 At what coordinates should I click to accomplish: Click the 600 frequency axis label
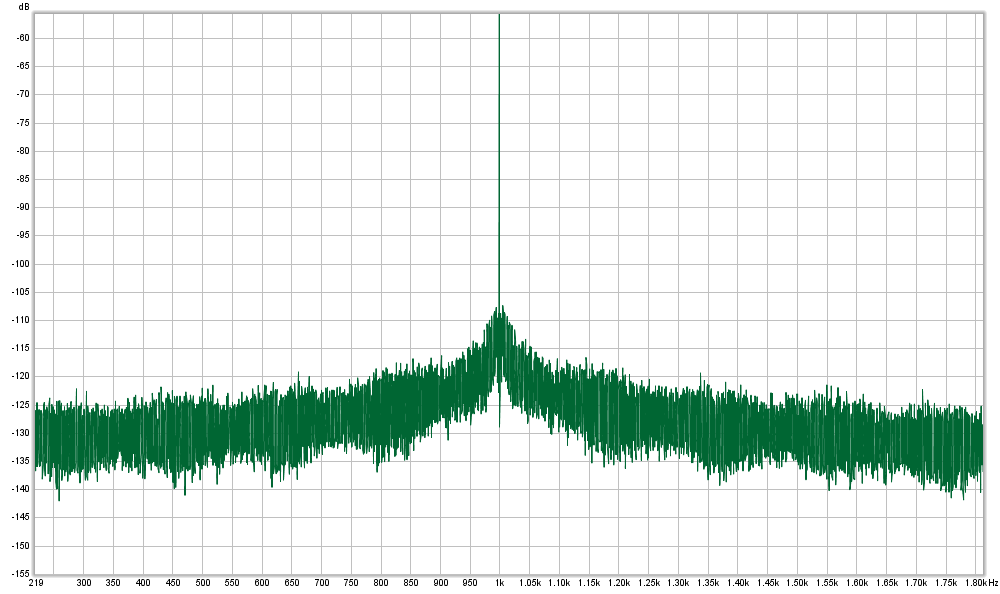point(261,583)
